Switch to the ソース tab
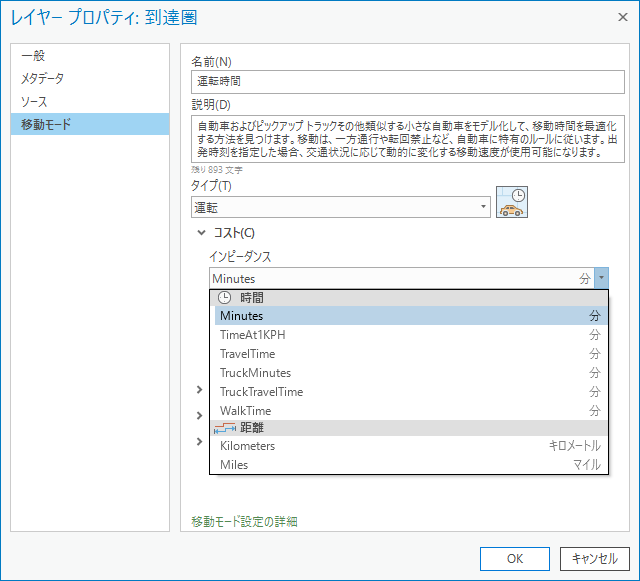 [35, 101]
